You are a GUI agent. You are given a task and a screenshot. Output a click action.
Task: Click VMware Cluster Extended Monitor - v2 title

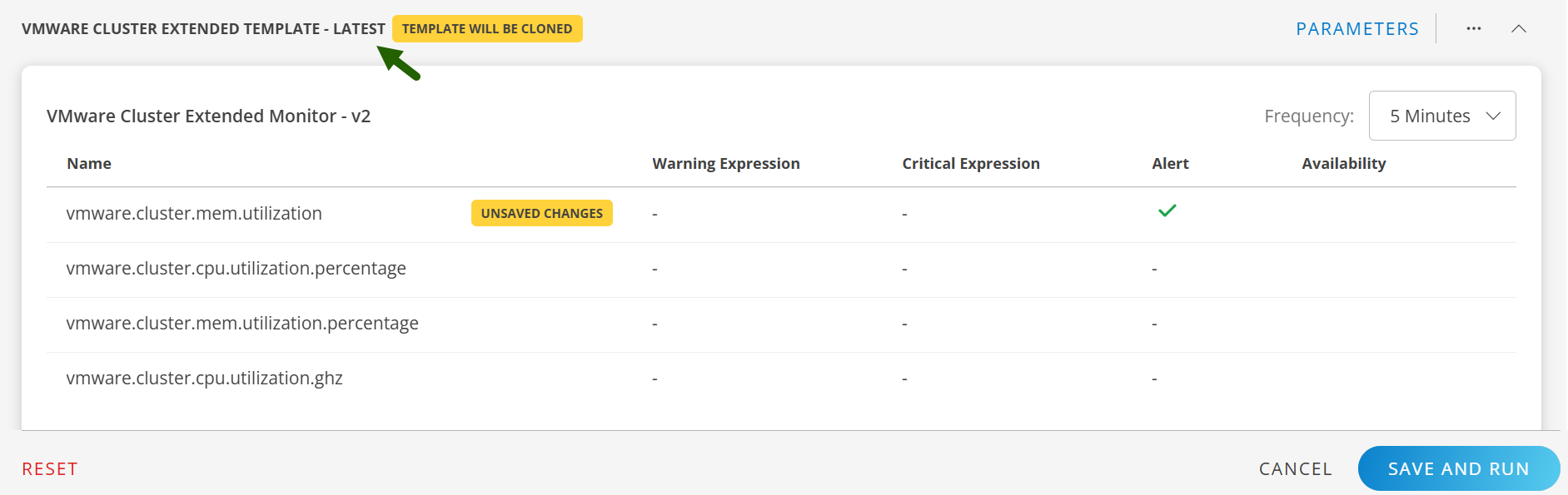208,116
